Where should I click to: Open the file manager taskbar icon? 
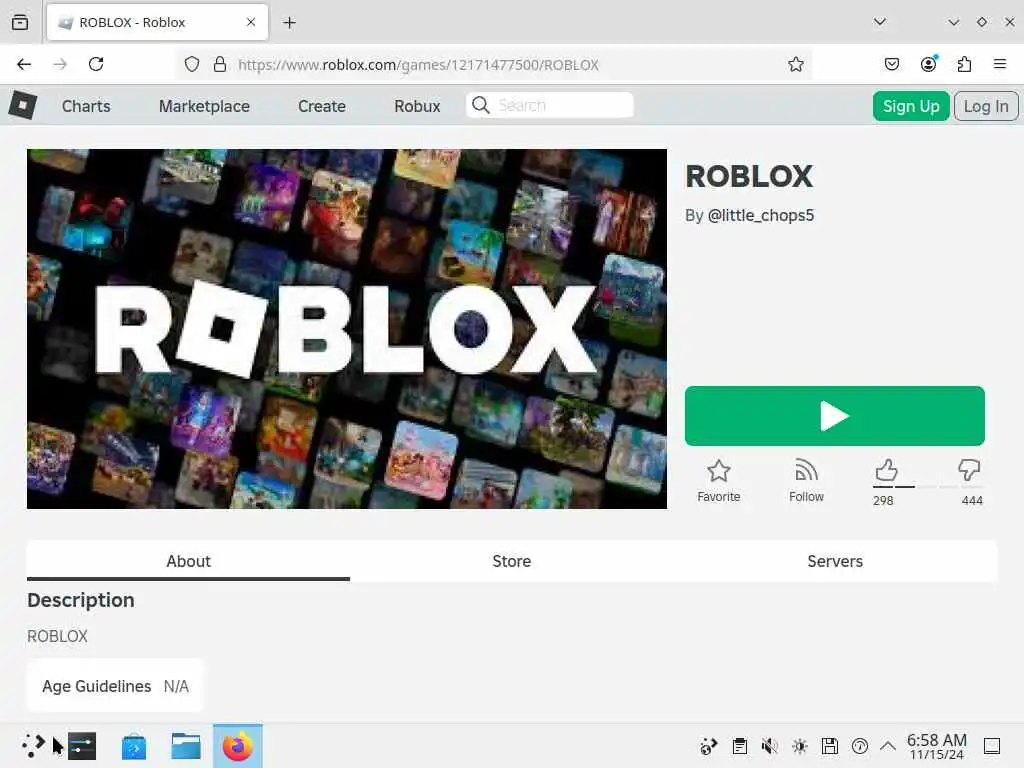185,746
